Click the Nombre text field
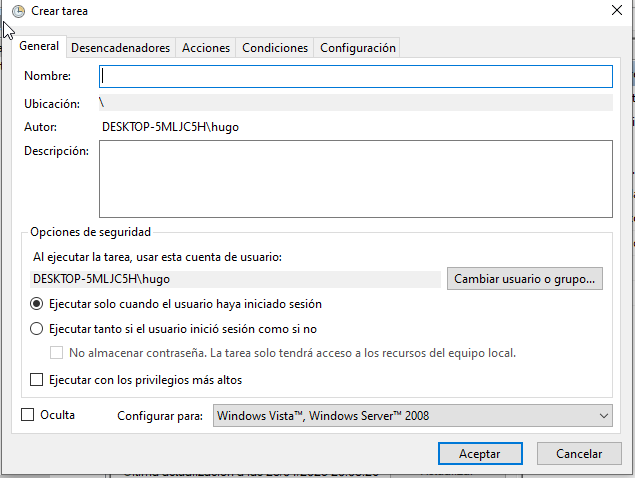This screenshot has width=635, height=478. [355, 77]
